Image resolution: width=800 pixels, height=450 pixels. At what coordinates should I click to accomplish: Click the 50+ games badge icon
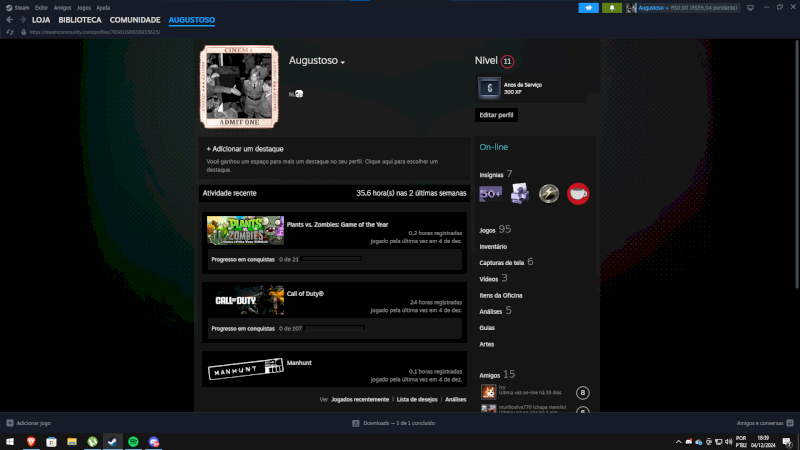[x=491, y=193]
